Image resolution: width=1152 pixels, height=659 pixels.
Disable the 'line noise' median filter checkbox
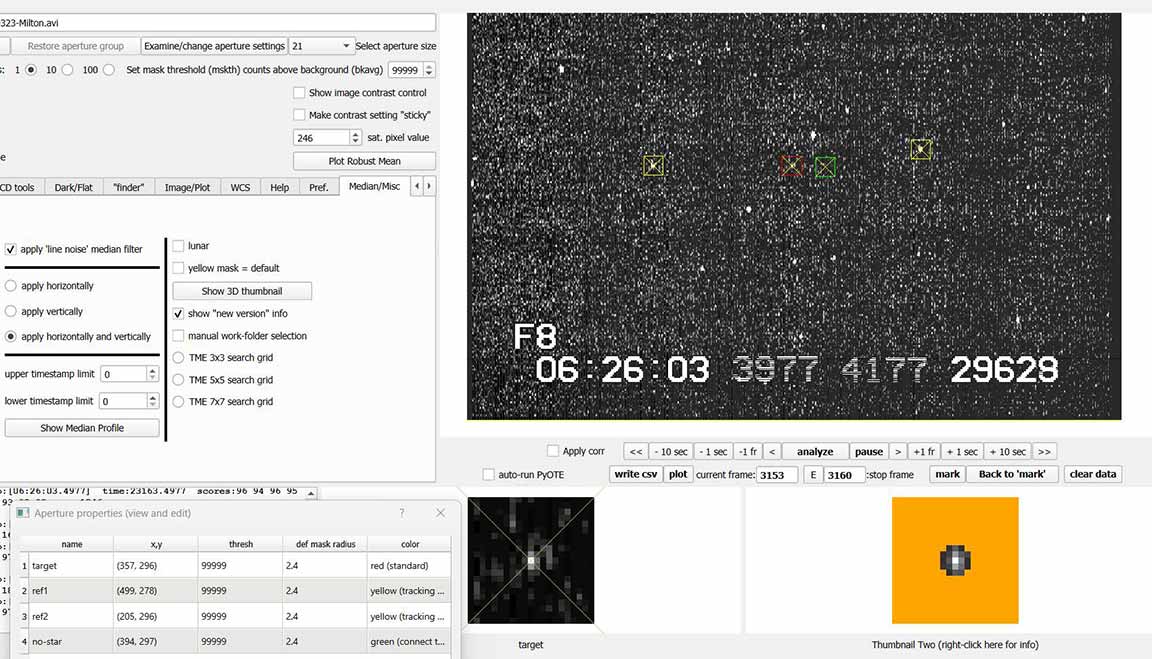[x=11, y=249]
